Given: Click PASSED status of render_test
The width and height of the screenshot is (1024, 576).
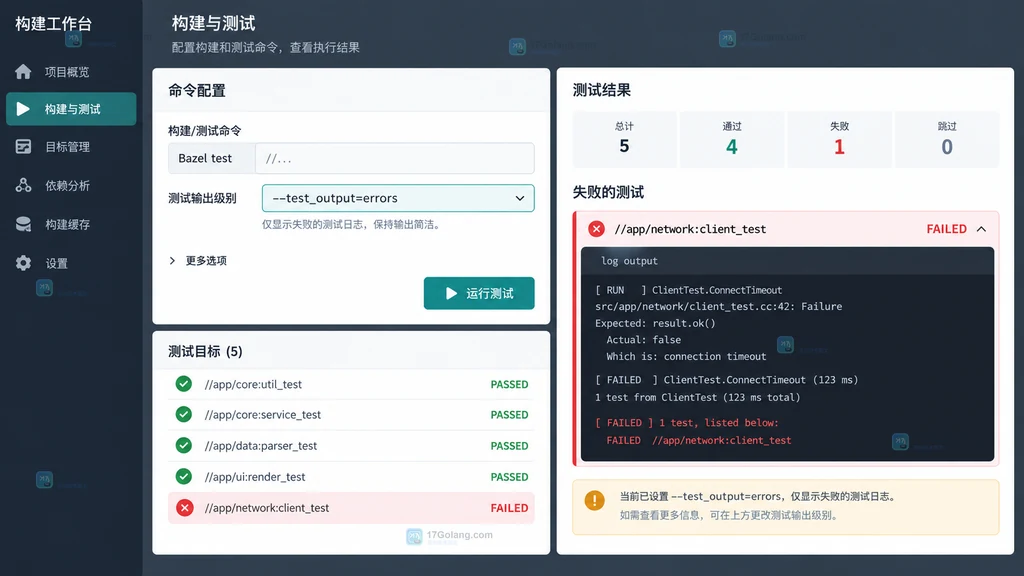Looking at the screenshot, I should (509, 477).
